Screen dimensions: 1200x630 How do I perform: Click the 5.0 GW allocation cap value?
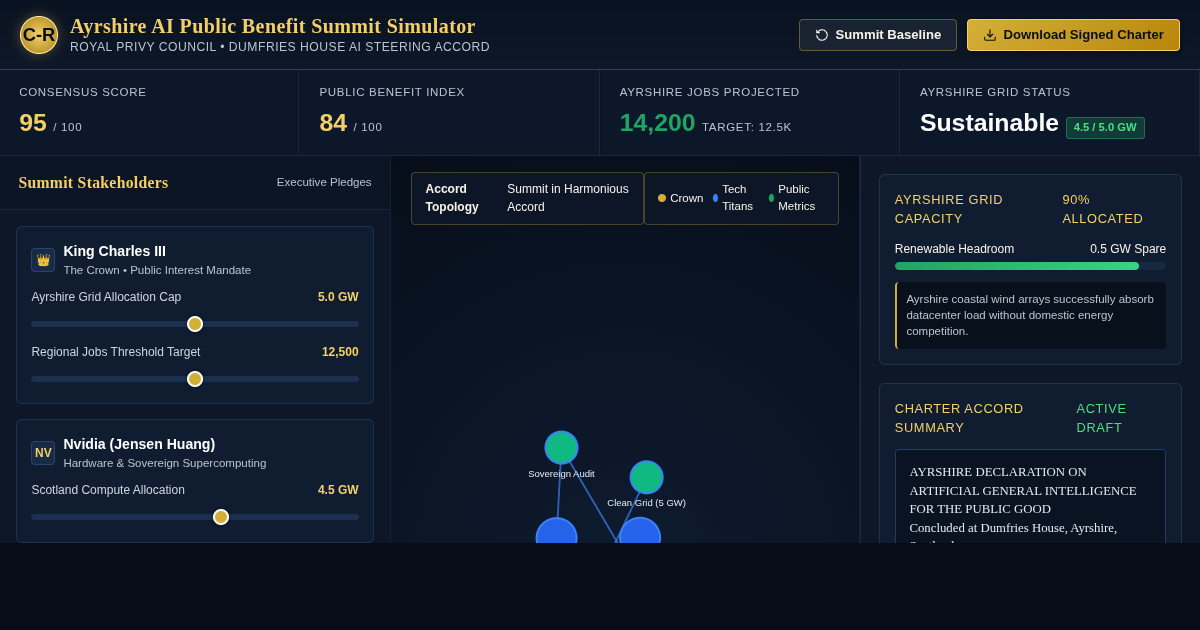pos(338,297)
